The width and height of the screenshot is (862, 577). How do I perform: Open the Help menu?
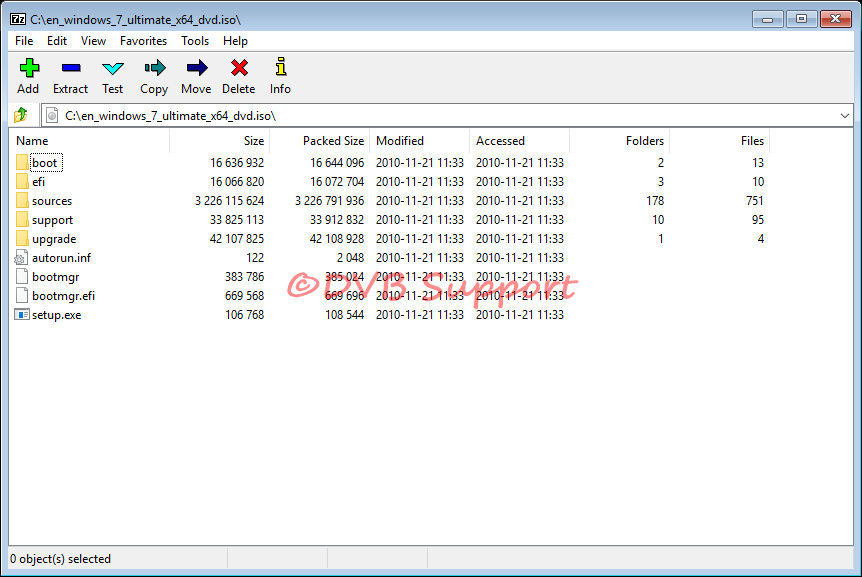pyautogui.click(x=235, y=41)
